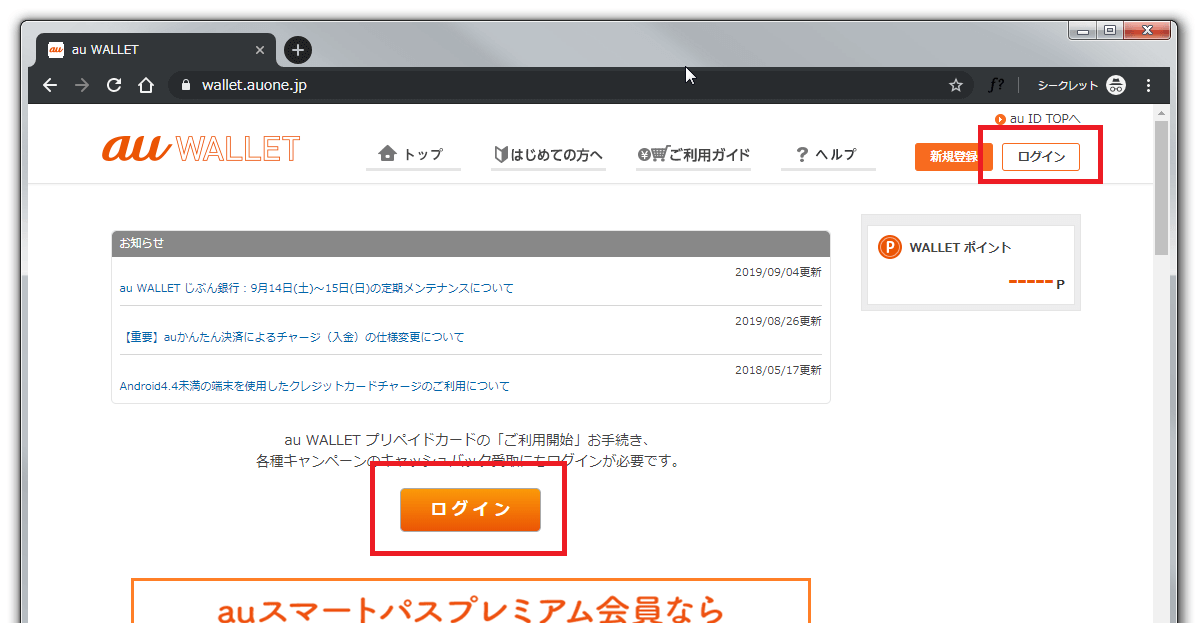This screenshot has height=623, width=1198.
Task: Open the ご利用ガイド navigation item
Action: [694, 154]
